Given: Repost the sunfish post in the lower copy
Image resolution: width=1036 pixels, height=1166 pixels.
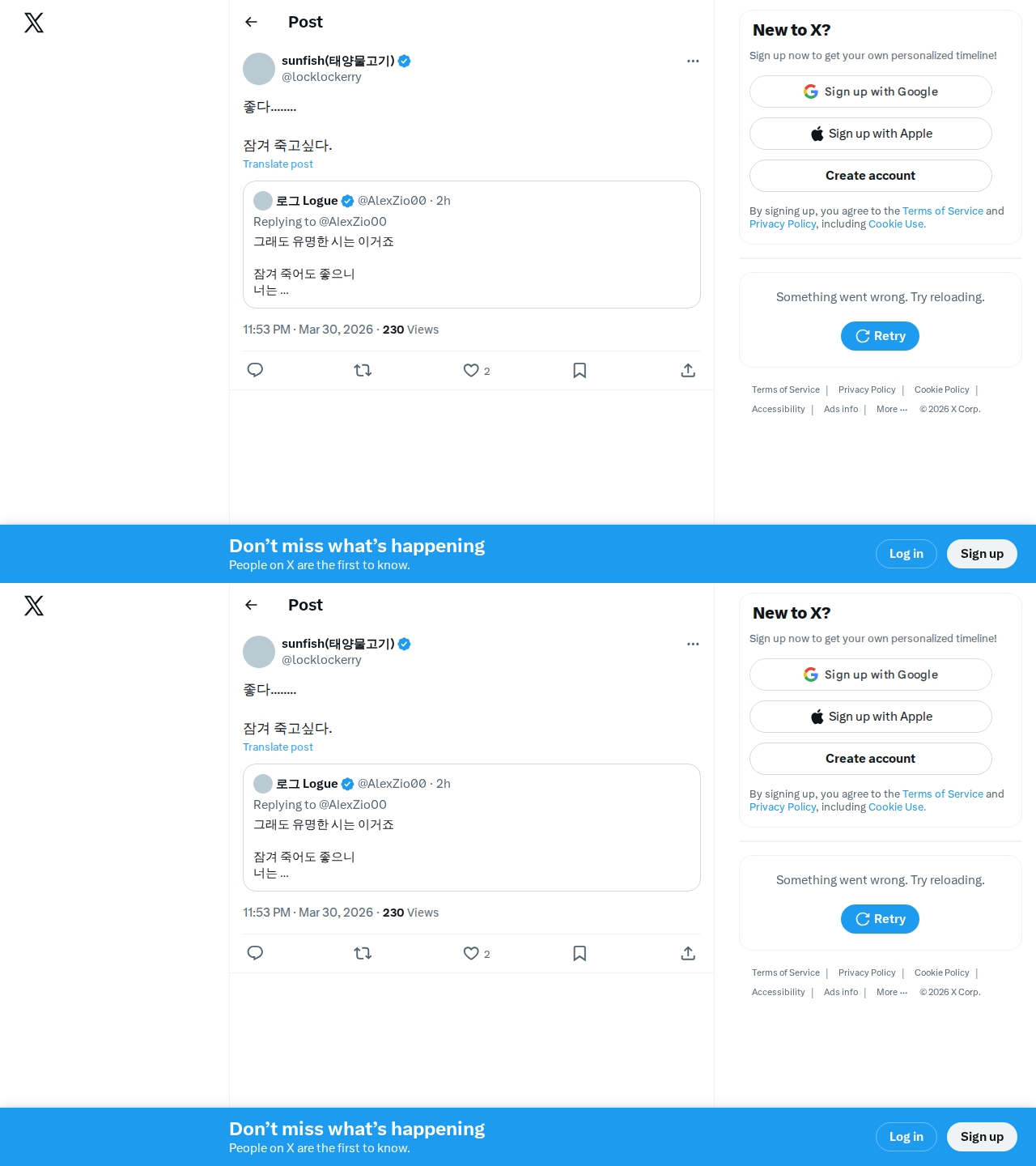Looking at the screenshot, I should [x=363, y=953].
